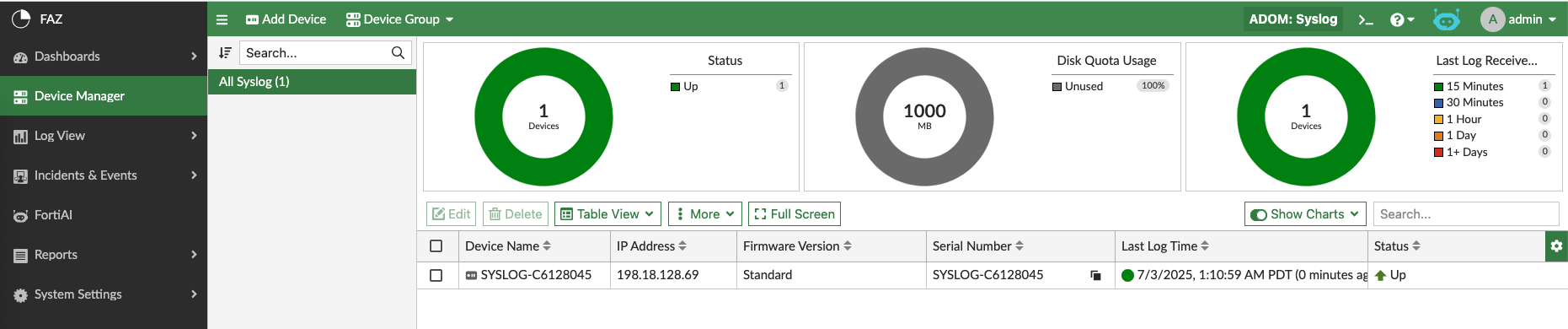Screen dimensions: 1568x329
Task: Select all devices header checkbox
Action: pyautogui.click(x=436, y=245)
